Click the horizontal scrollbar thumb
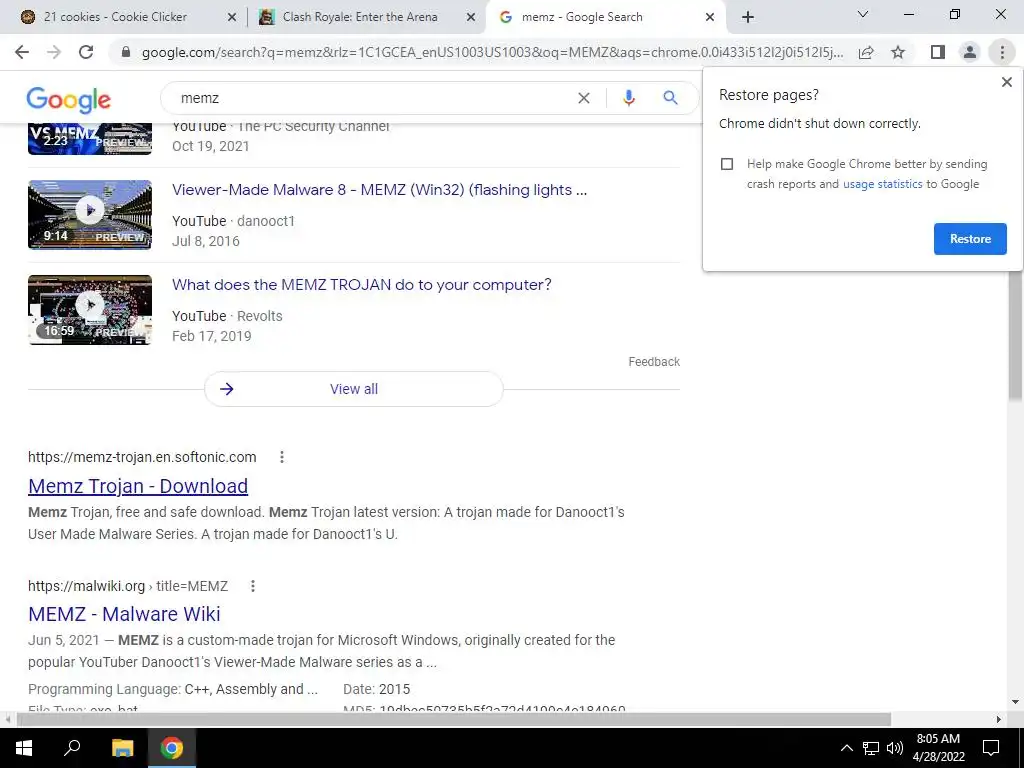The height and width of the screenshot is (768, 1024). (454, 720)
